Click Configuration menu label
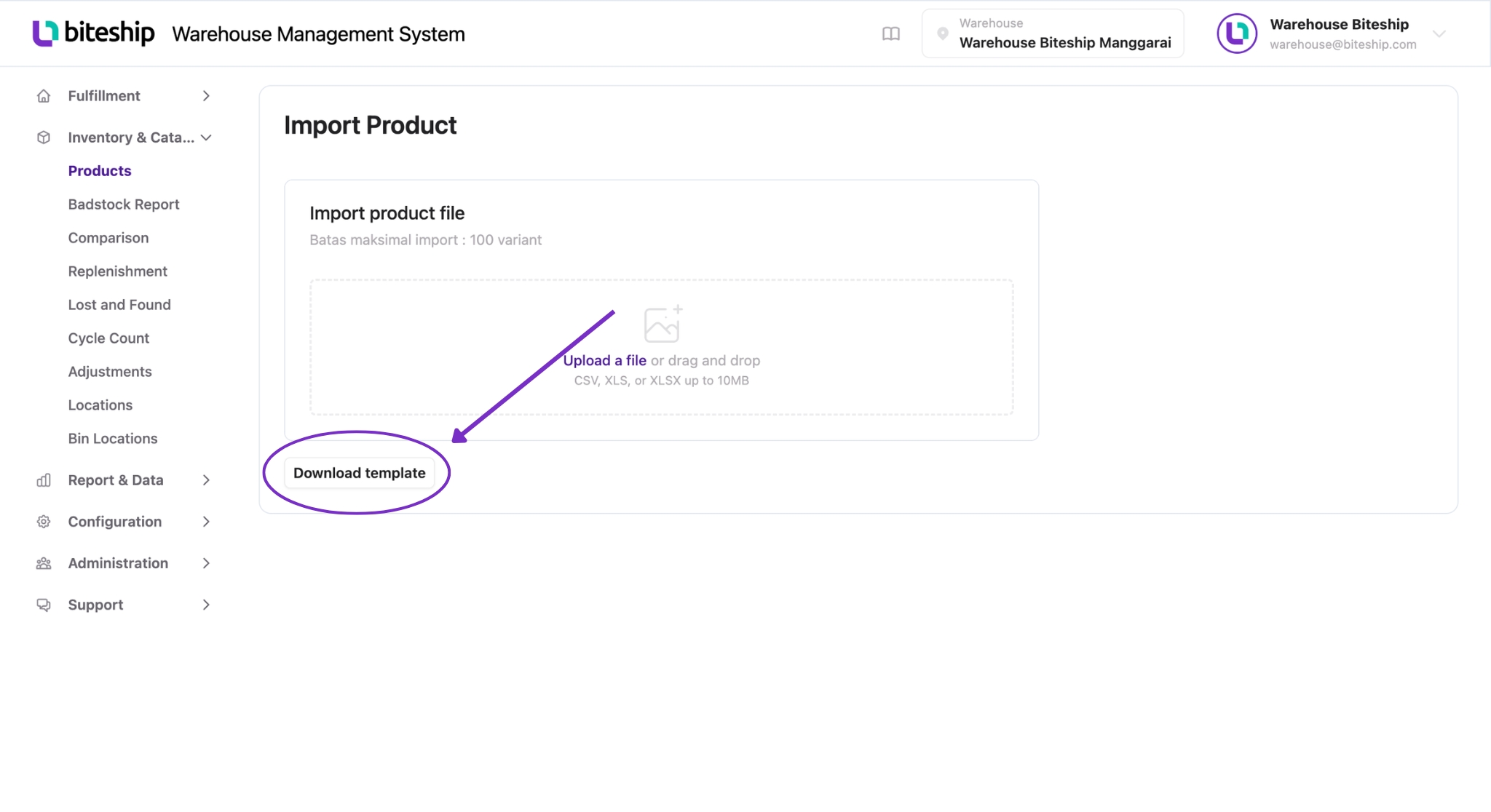 pos(115,522)
